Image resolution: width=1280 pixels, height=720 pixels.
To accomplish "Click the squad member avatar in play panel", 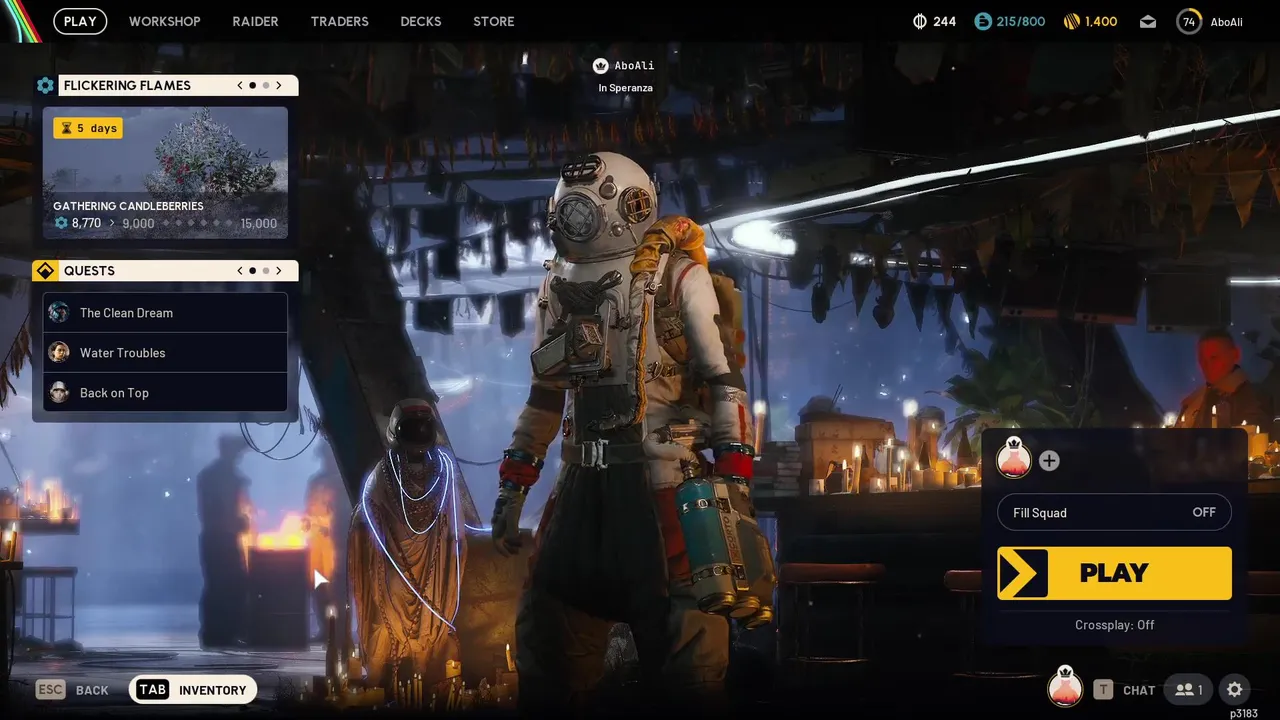I will pyautogui.click(x=1014, y=460).
